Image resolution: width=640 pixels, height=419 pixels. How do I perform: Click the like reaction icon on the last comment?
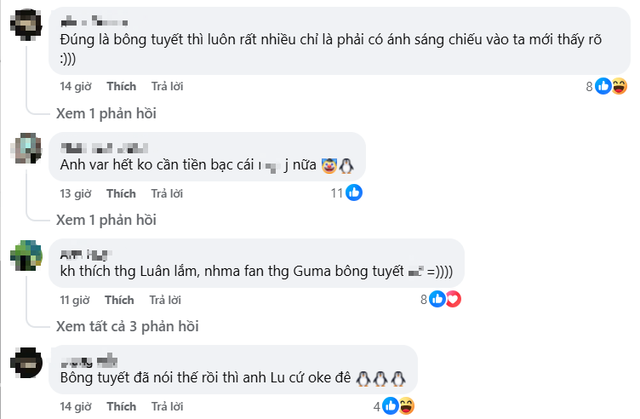coord(390,406)
